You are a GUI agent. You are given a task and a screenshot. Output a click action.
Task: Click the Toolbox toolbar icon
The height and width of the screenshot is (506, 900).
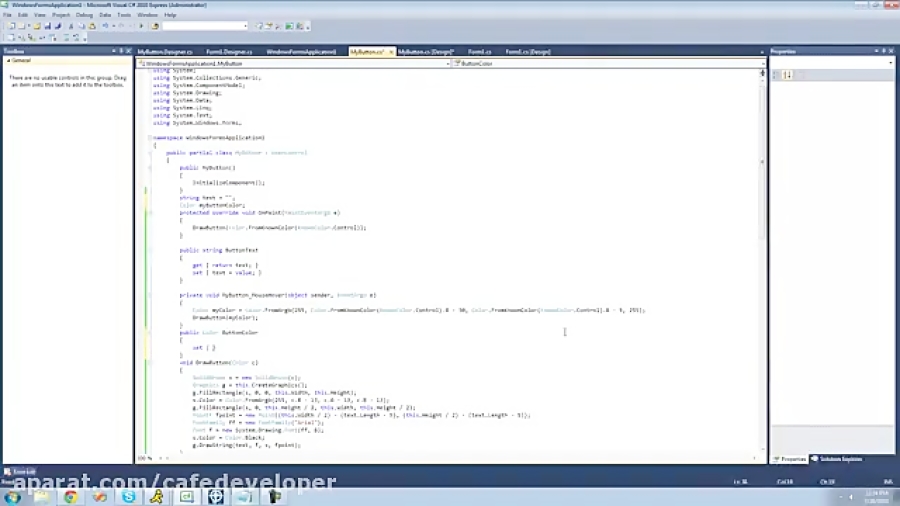click(x=279, y=26)
